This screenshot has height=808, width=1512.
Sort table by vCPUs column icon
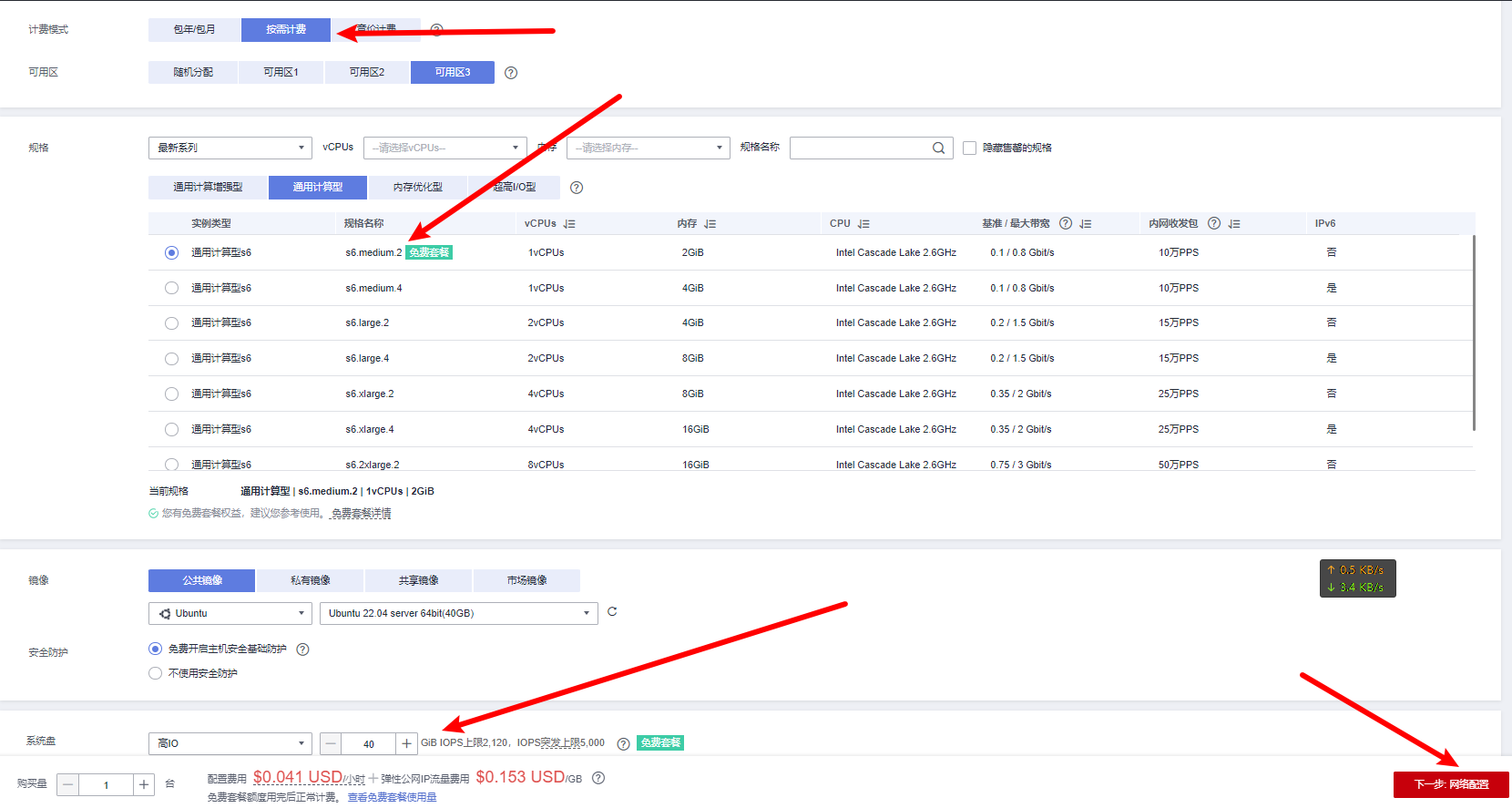click(x=569, y=224)
